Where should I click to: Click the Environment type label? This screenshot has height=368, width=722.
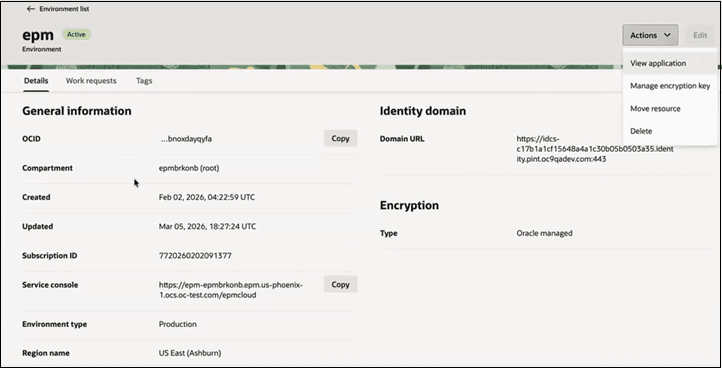tap(54, 324)
